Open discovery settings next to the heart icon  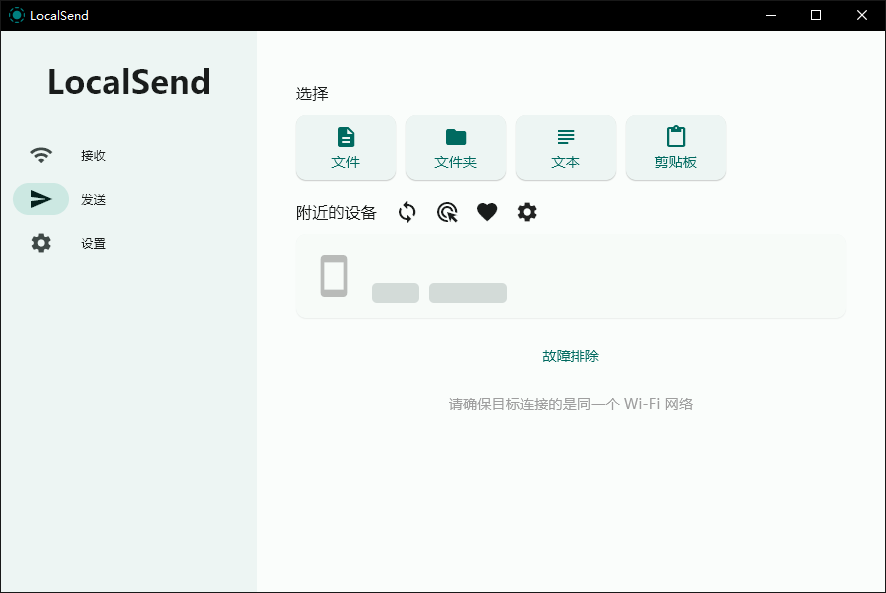pos(527,212)
